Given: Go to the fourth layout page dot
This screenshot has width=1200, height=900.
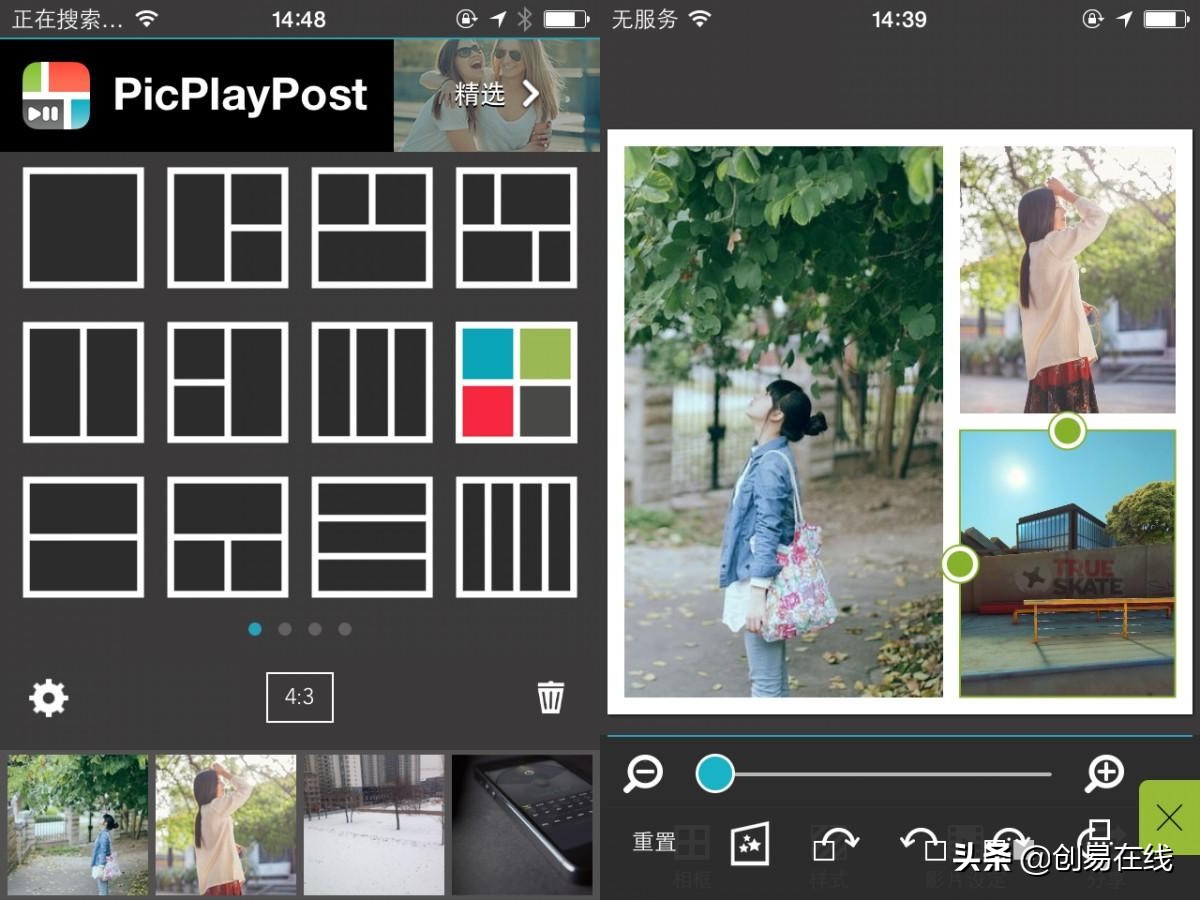Looking at the screenshot, I should pyautogui.click(x=345, y=629).
